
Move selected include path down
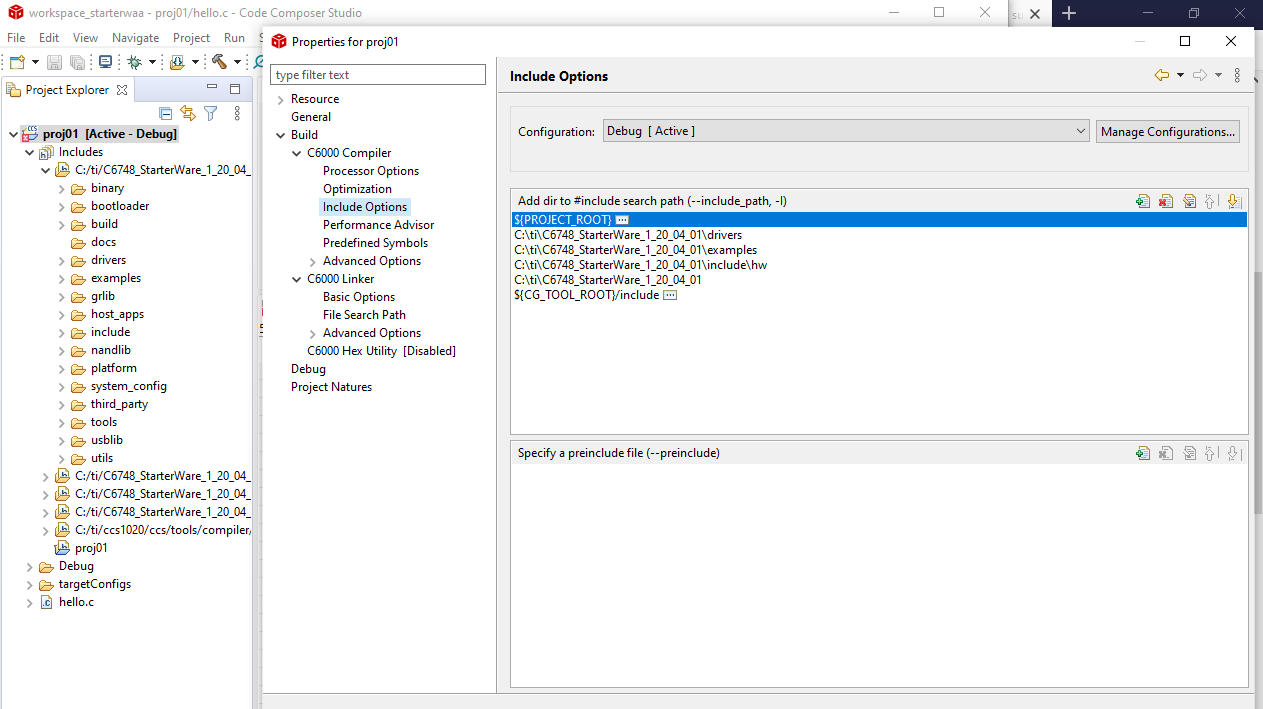click(x=1233, y=201)
